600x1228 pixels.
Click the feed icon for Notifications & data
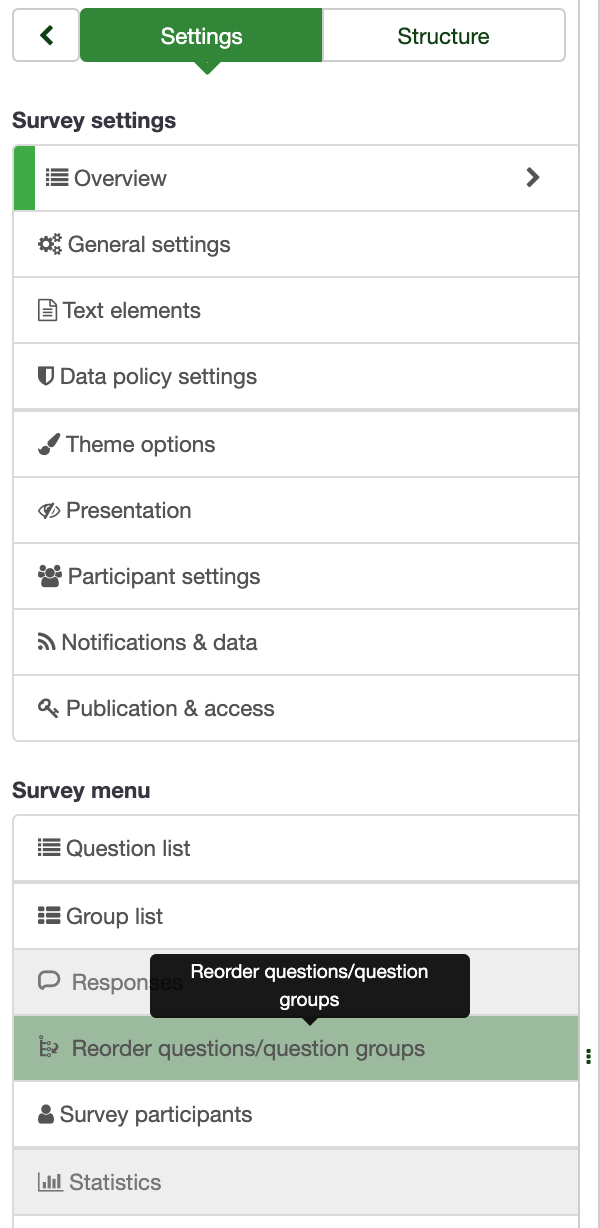[x=46, y=643]
